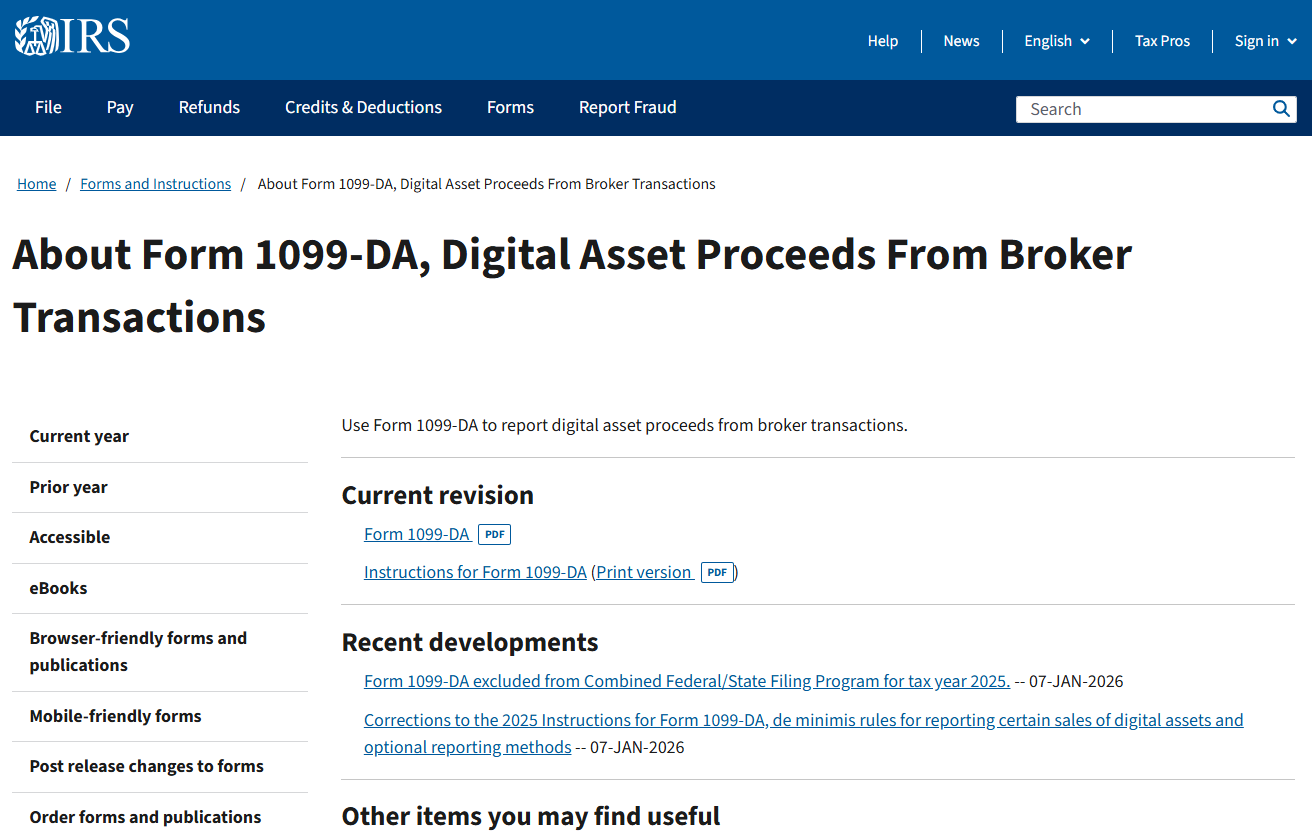Expand the English language dropdown
The image size is (1312, 835).
[x=1057, y=41]
